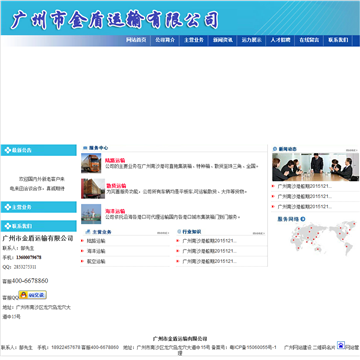Click the 行业知识 section icon
The height and width of the screenshot is (360, 360).
(179, 231)
